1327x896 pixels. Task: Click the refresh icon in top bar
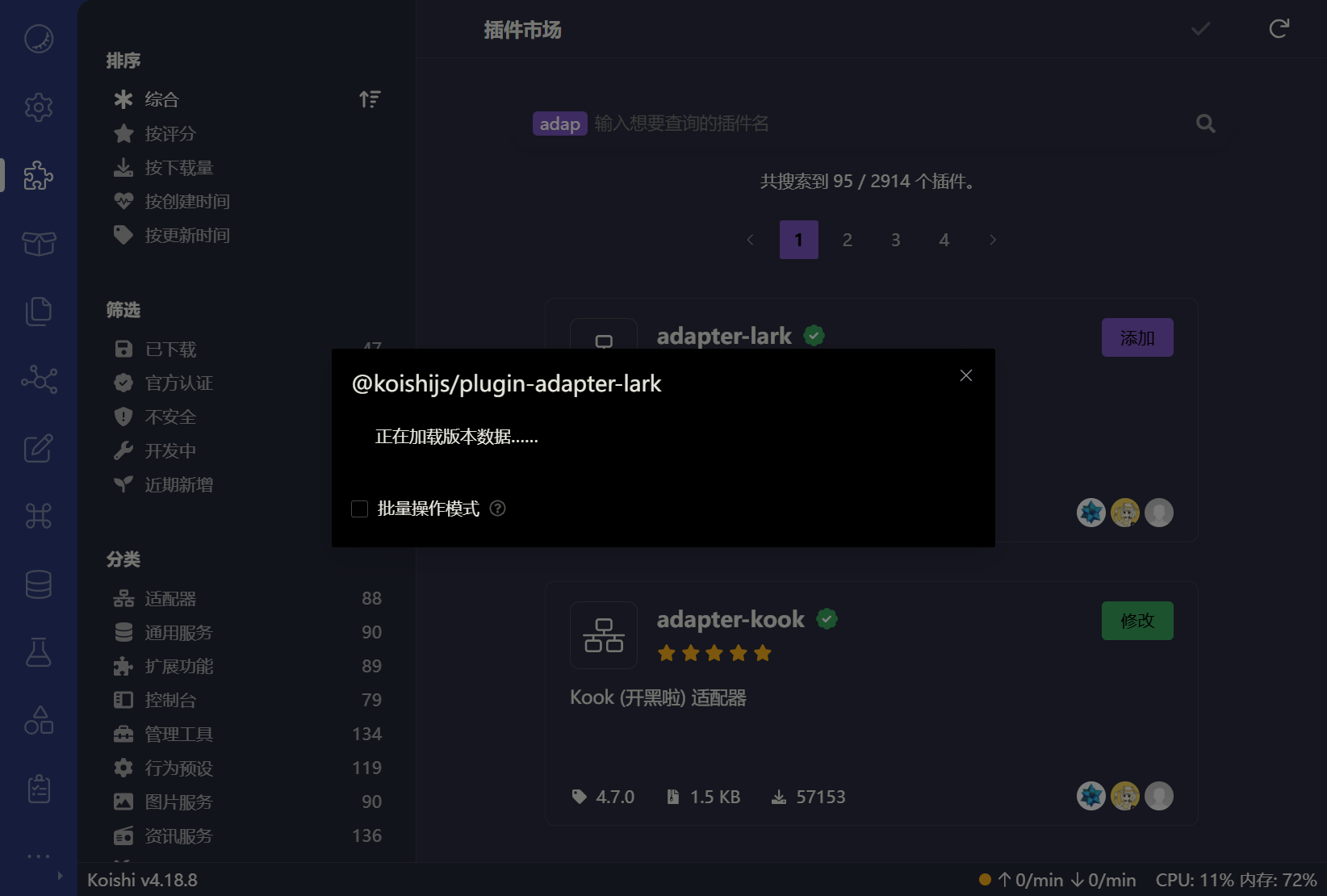1279,29
